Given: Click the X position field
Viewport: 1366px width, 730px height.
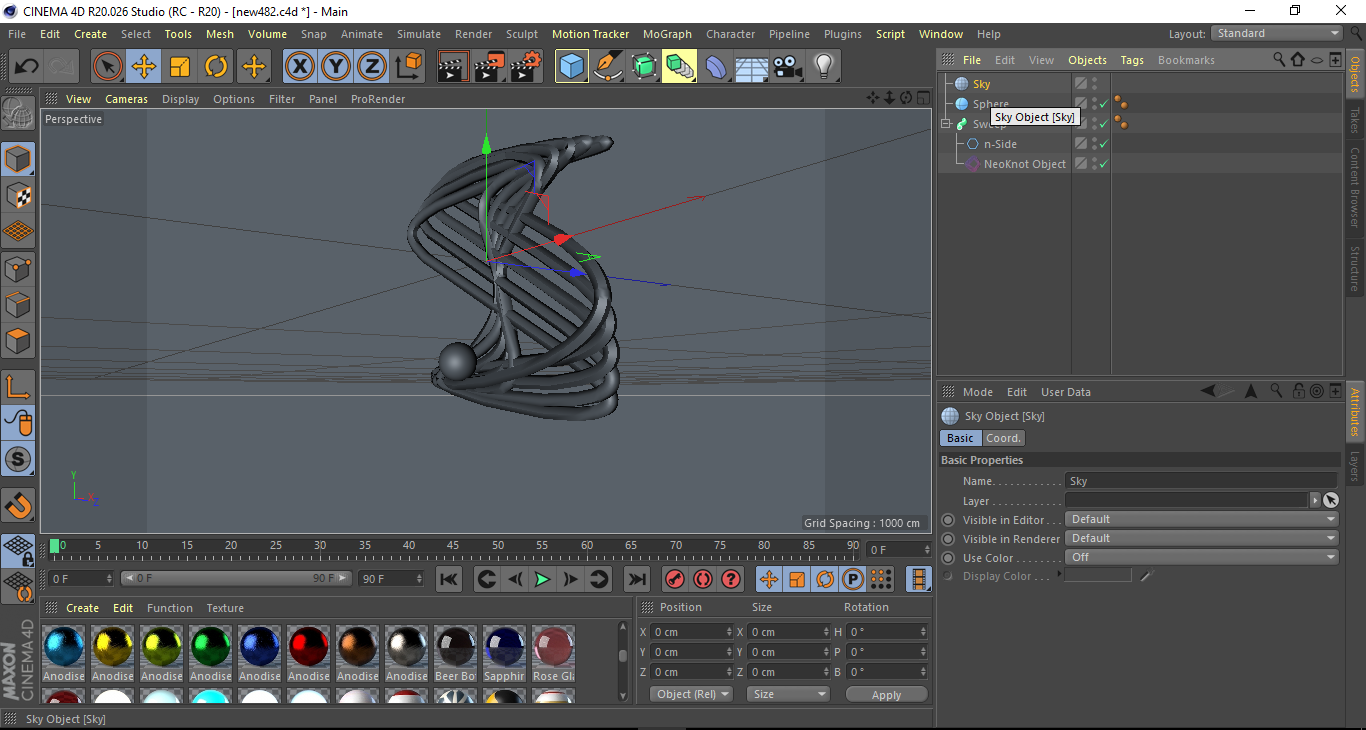Looking at the screenshot, I should (x=692, y=632).
